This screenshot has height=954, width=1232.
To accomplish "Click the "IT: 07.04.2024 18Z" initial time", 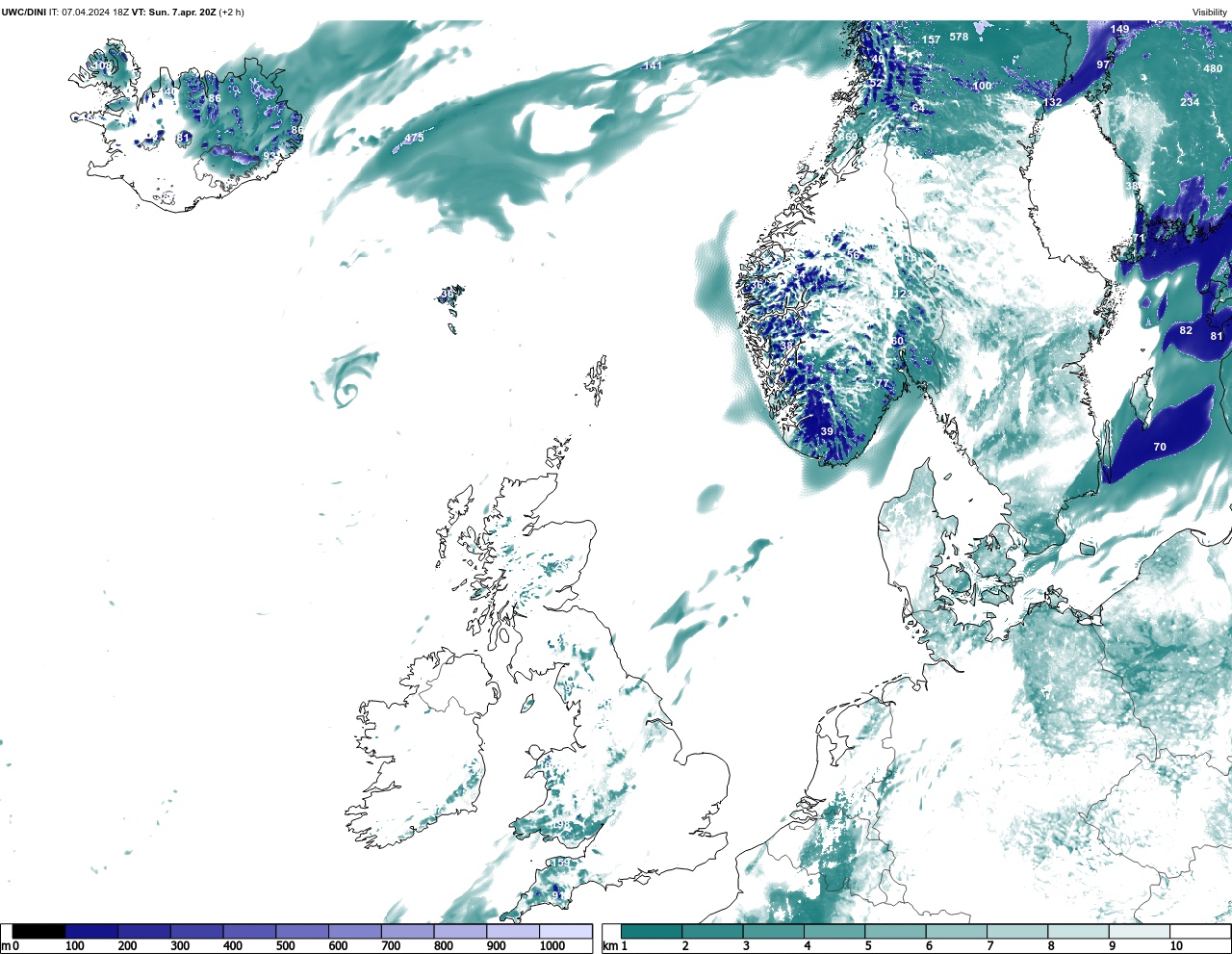I will tap(89, 13).
